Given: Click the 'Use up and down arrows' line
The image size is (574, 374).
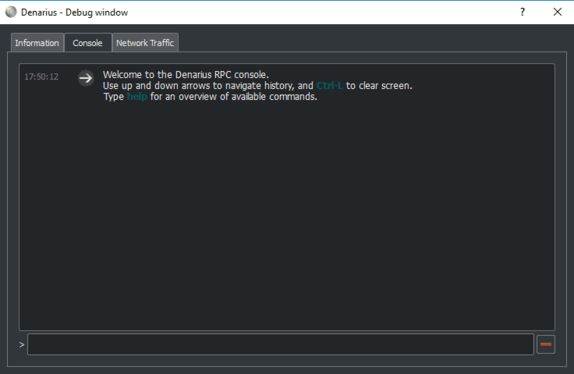Looking at the screenshot, I should coord(257,86).
